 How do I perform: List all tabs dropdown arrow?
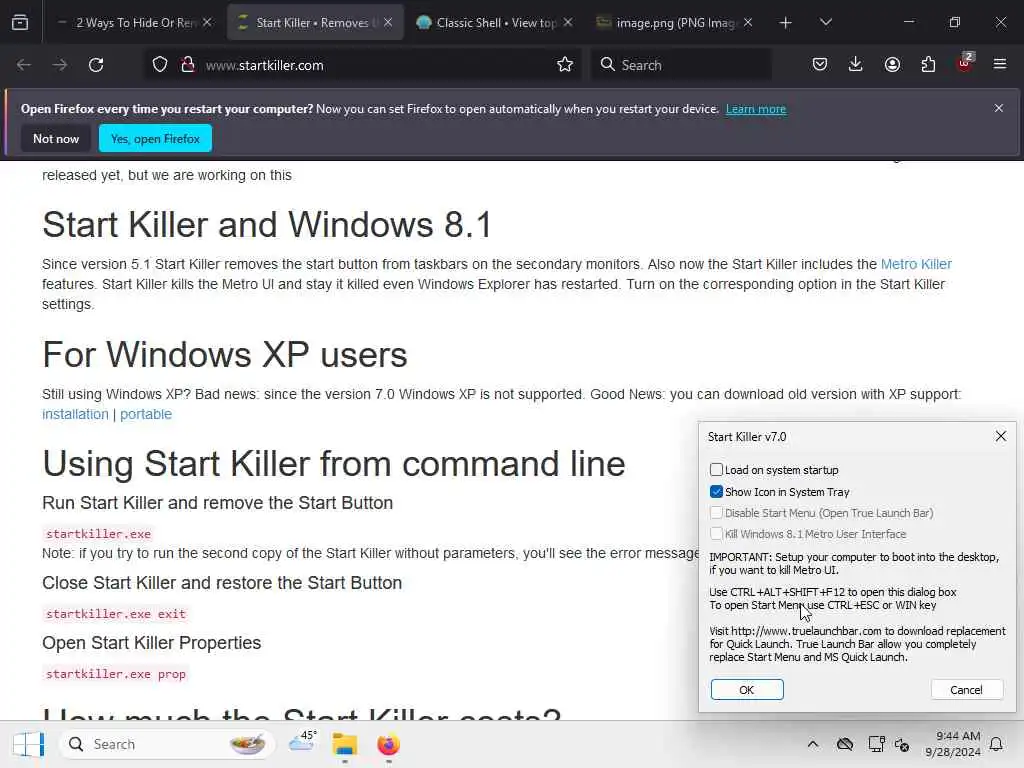(825, 23)
